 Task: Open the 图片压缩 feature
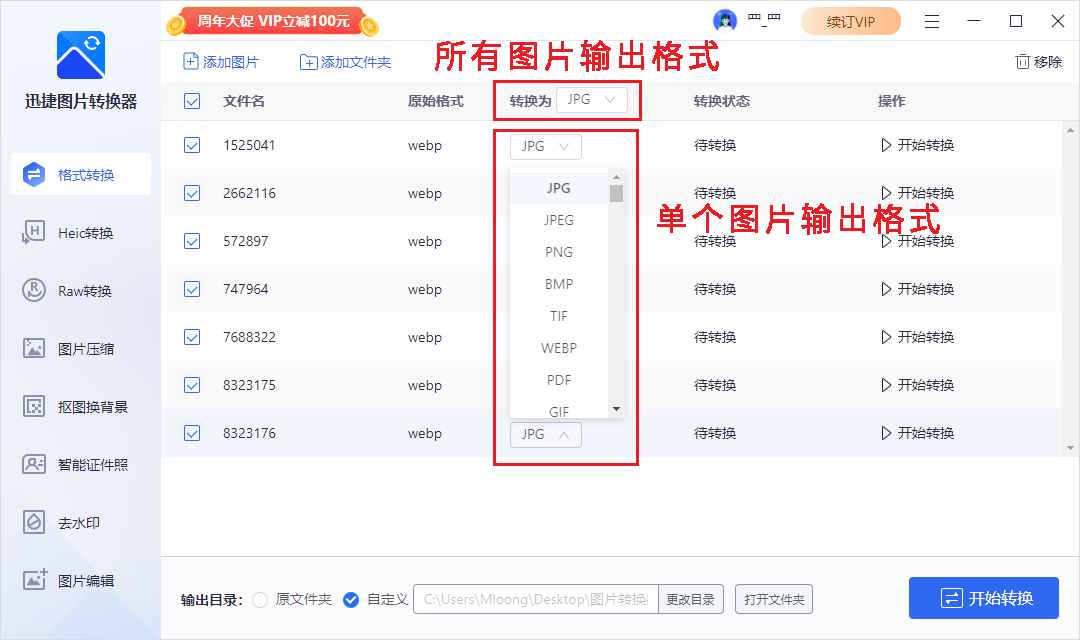80,348
